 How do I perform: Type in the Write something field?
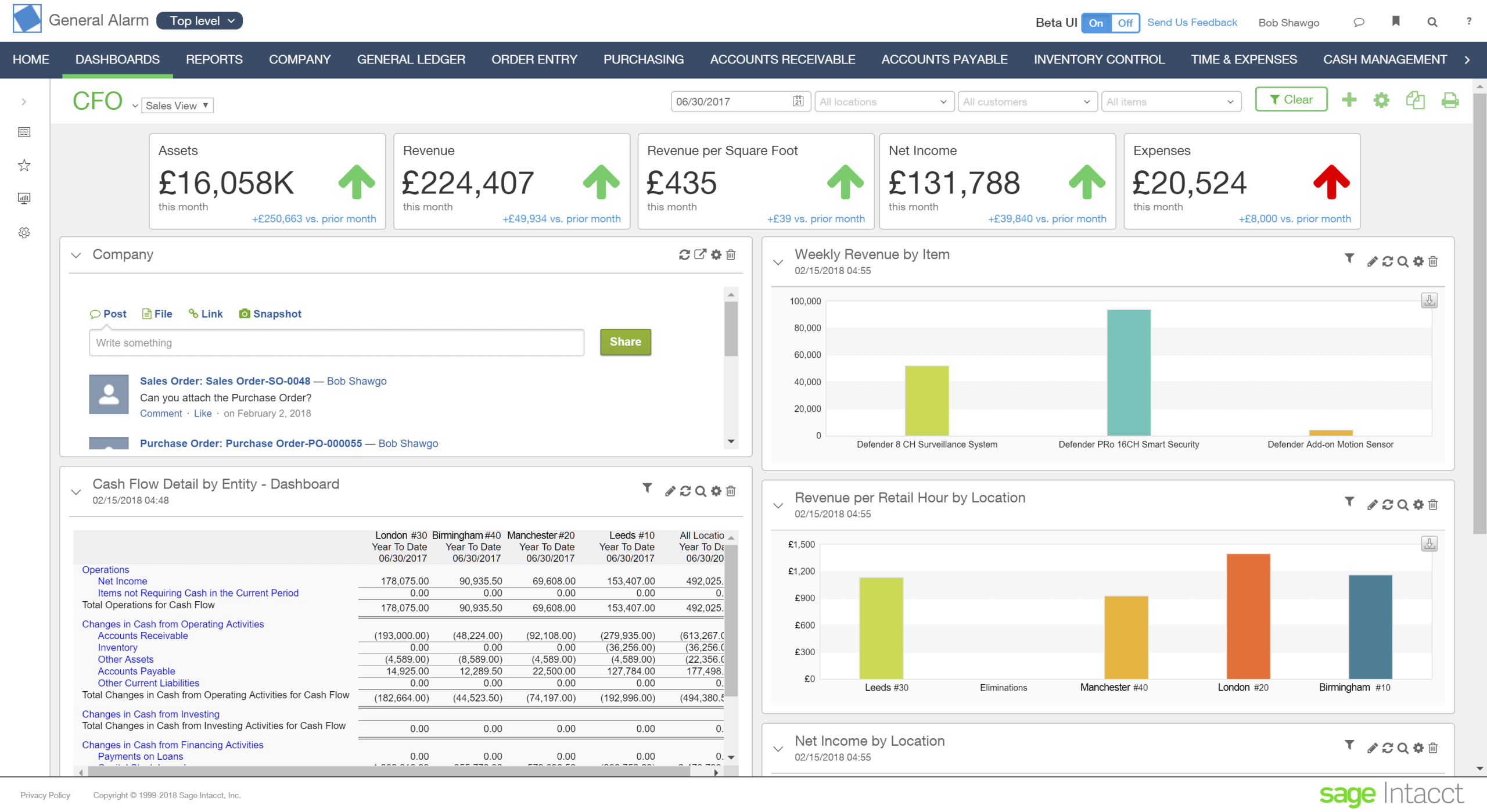click(x=336, y=342)
